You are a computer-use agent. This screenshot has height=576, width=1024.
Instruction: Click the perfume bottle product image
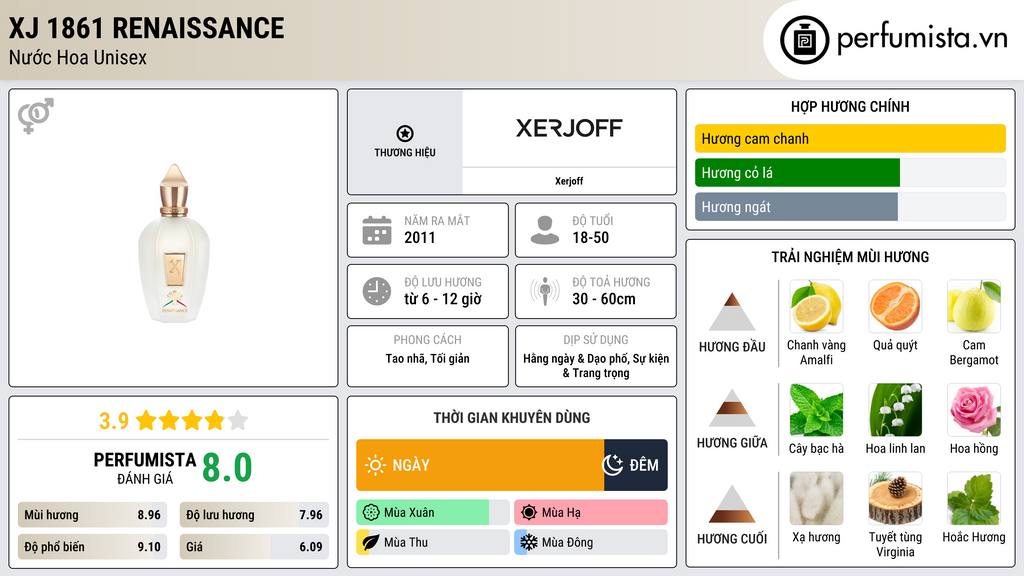pyautogui.click(x=174, y=244)
